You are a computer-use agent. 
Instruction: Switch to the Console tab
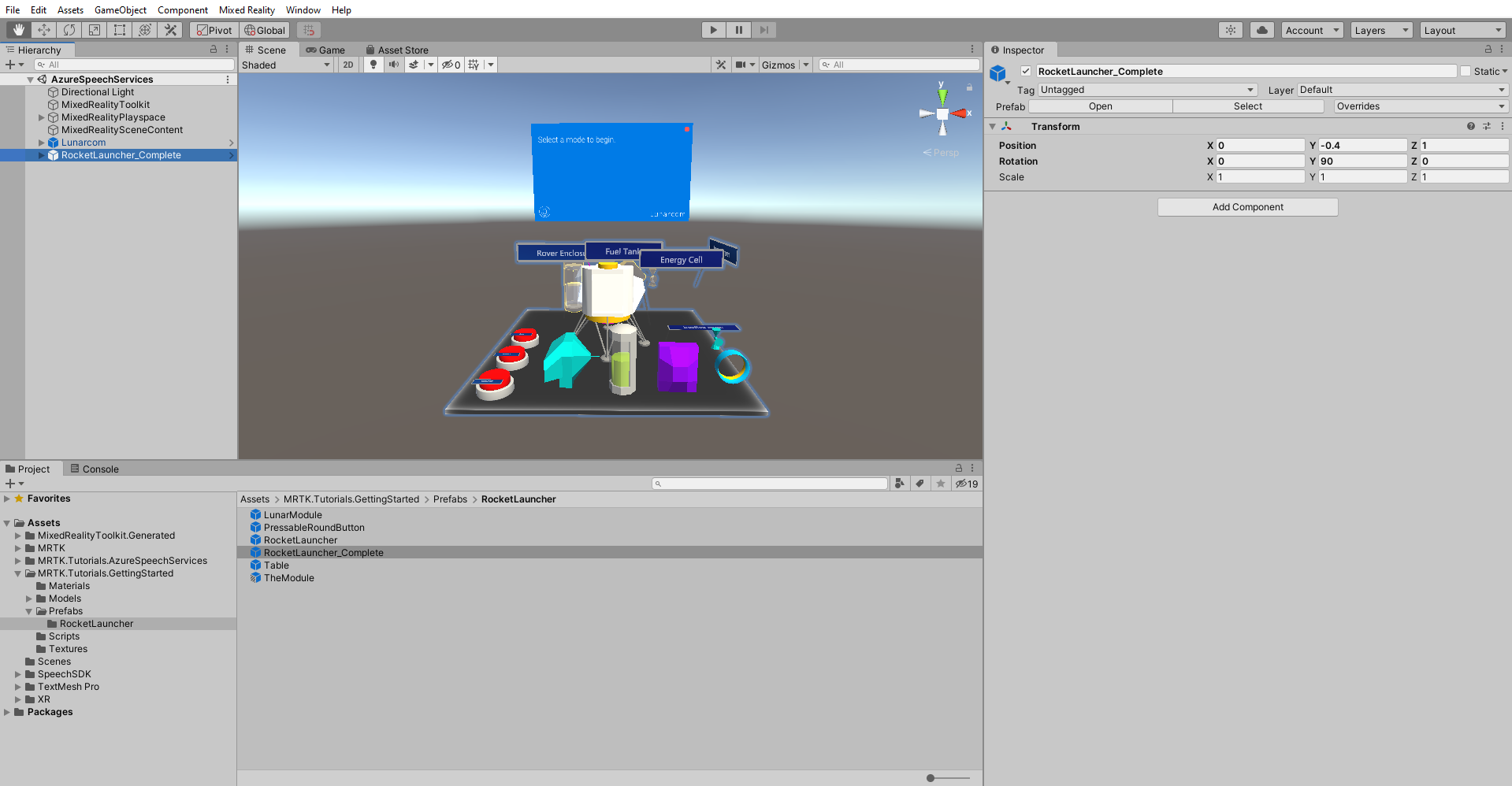(95, 469)
